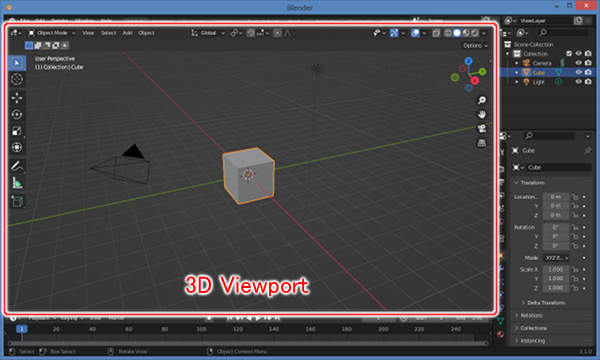Open the Object Mode dropdown
Image resolution: width=600 pixels, height=360 pixels.
[x=52, y=33]
